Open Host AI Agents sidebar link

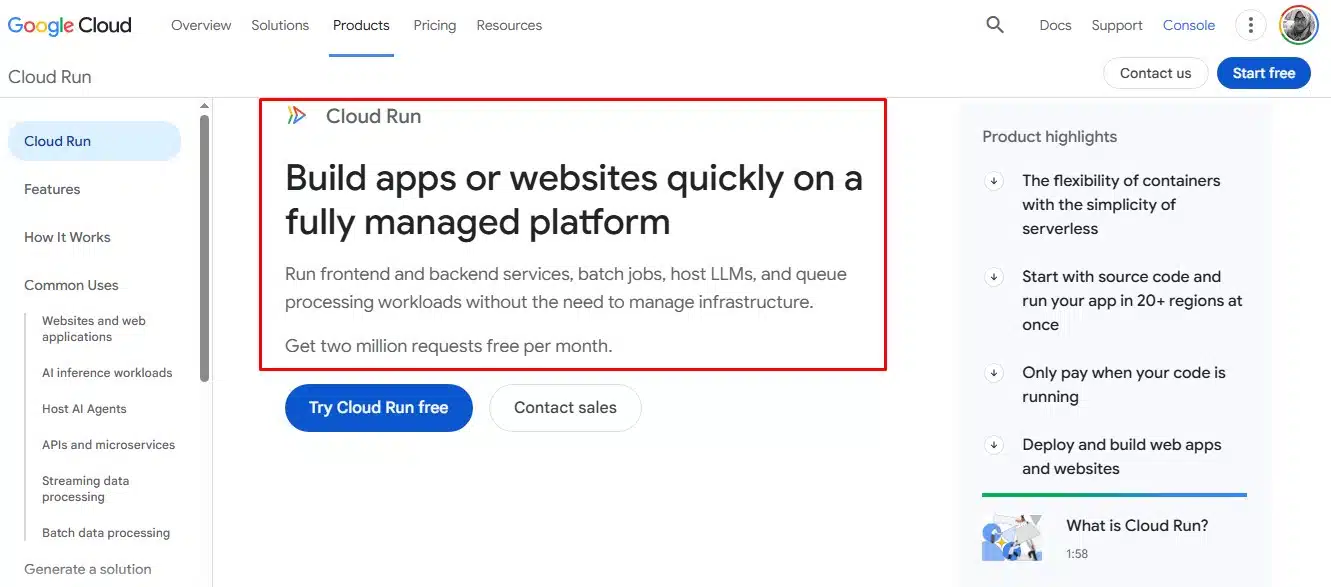pos(84,409)
